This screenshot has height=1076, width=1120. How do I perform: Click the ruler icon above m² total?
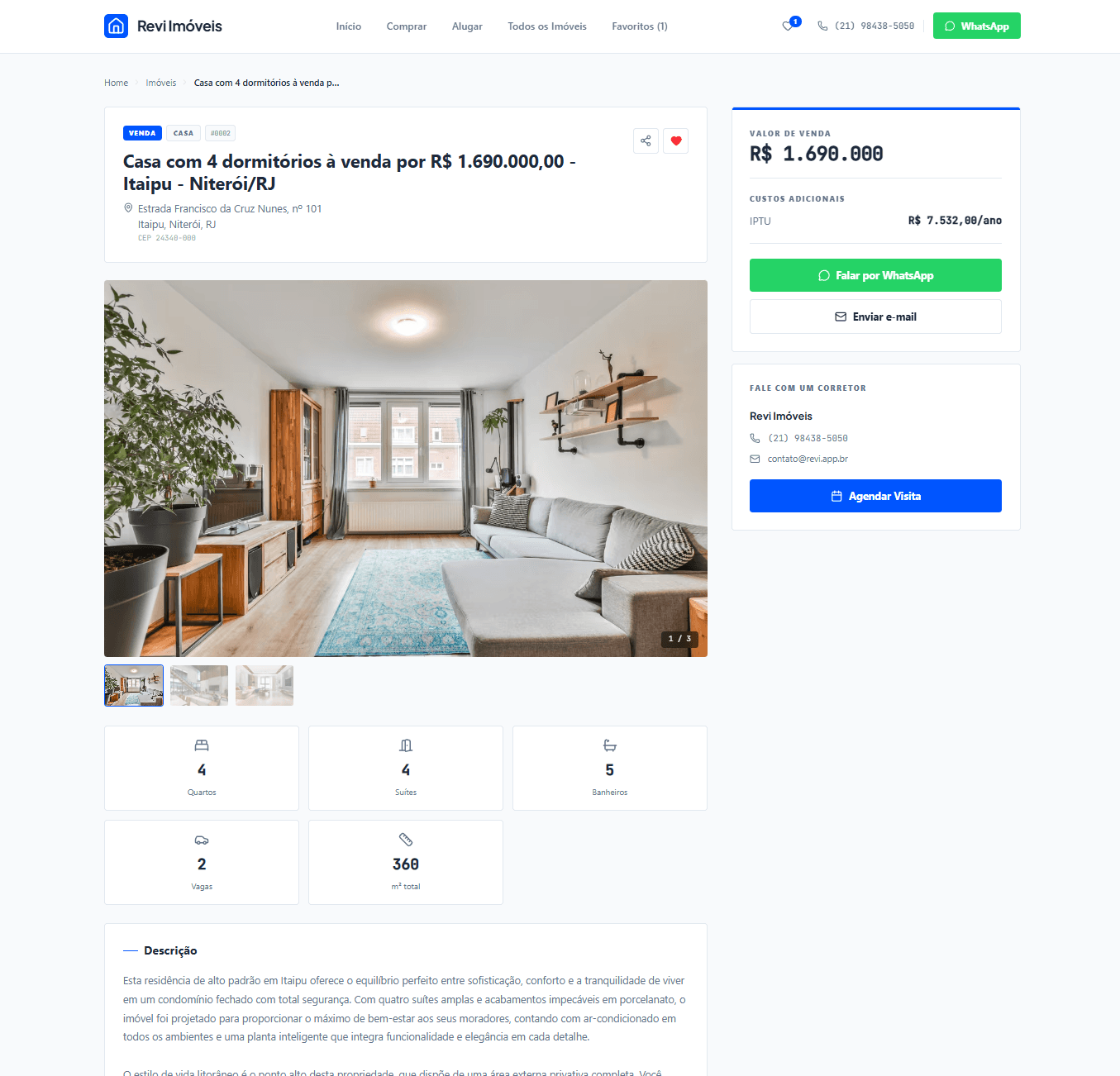click(x=406, y=840)
